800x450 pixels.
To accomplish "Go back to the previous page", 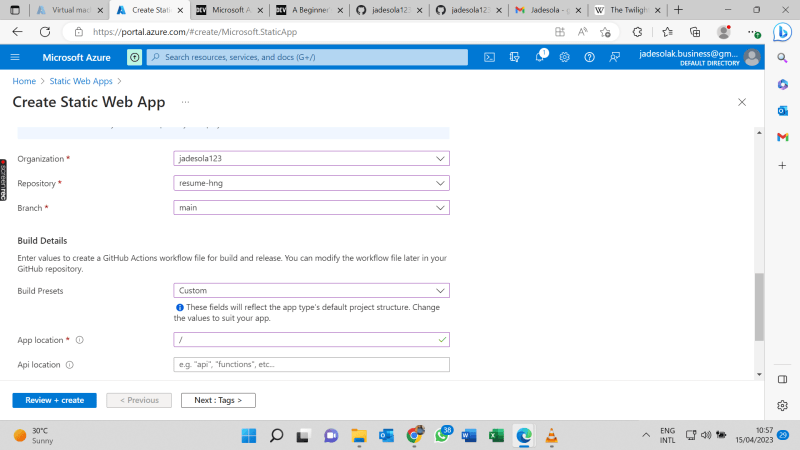I will pyautogui.click(x=17, y=32).
